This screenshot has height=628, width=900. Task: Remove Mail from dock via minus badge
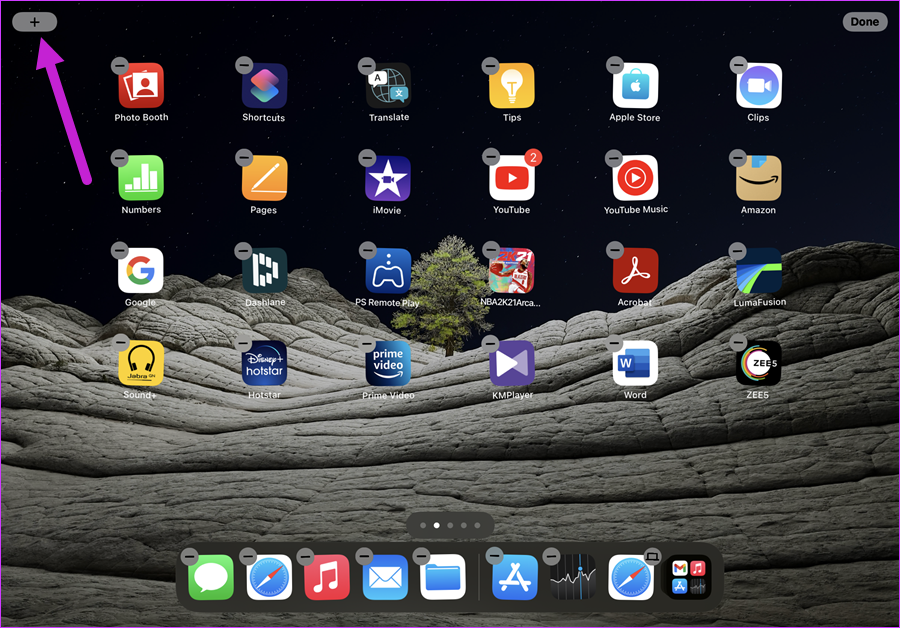pos(364,556)
